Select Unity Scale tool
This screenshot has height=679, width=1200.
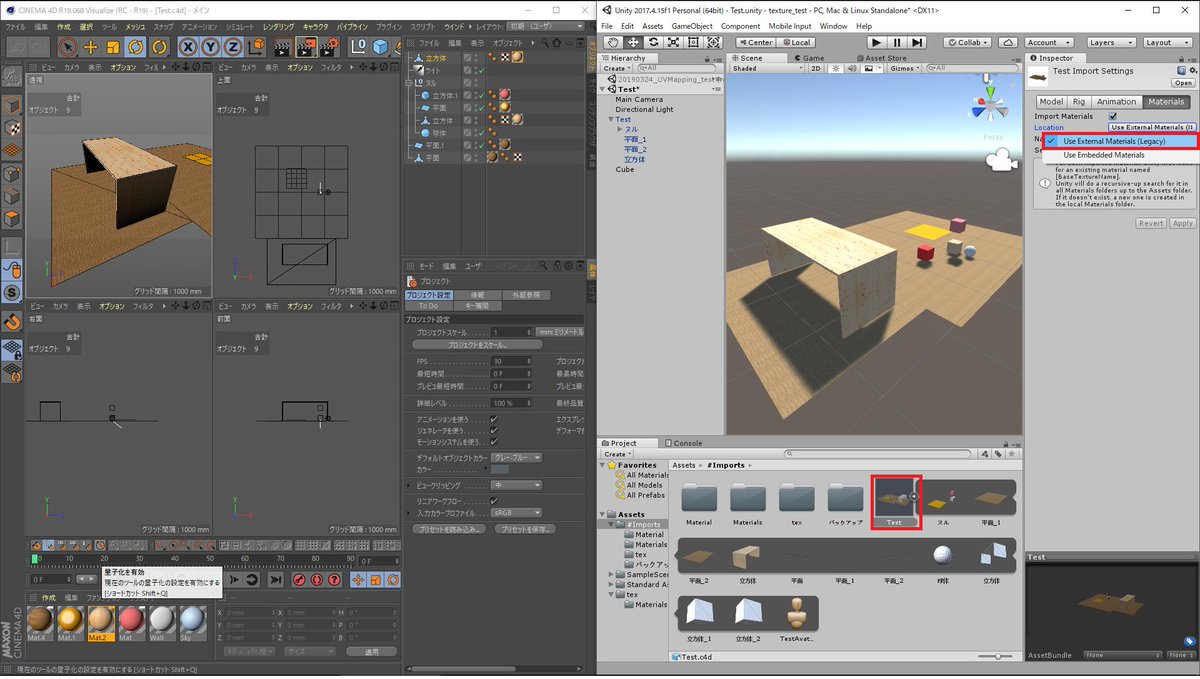(672, 42)
